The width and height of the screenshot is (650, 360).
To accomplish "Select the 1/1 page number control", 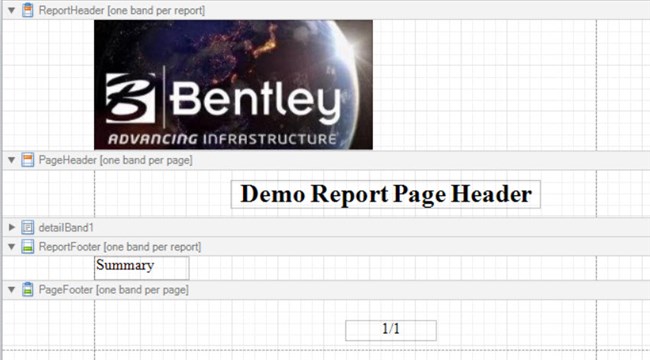I will tap(391, 330).
